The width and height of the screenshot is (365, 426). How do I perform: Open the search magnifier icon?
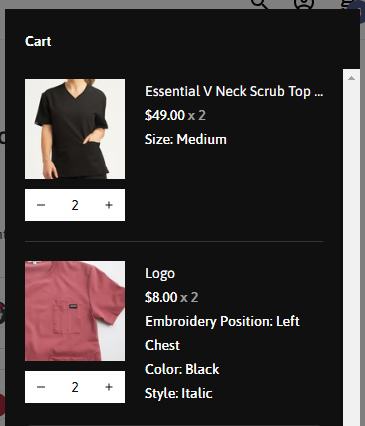click(259, 4)
